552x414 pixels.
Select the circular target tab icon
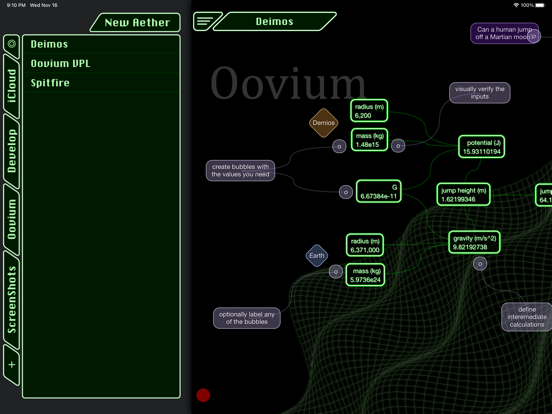click(x=12, y=44)
